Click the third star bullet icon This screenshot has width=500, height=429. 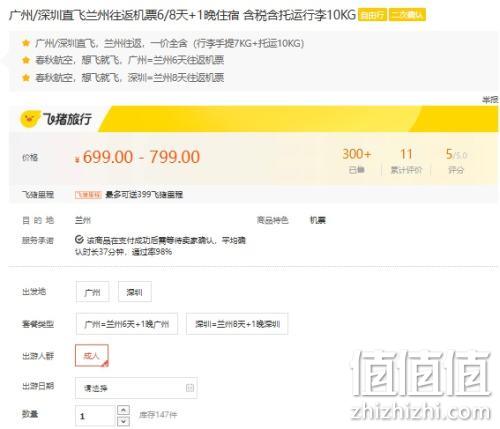(26, 78)
